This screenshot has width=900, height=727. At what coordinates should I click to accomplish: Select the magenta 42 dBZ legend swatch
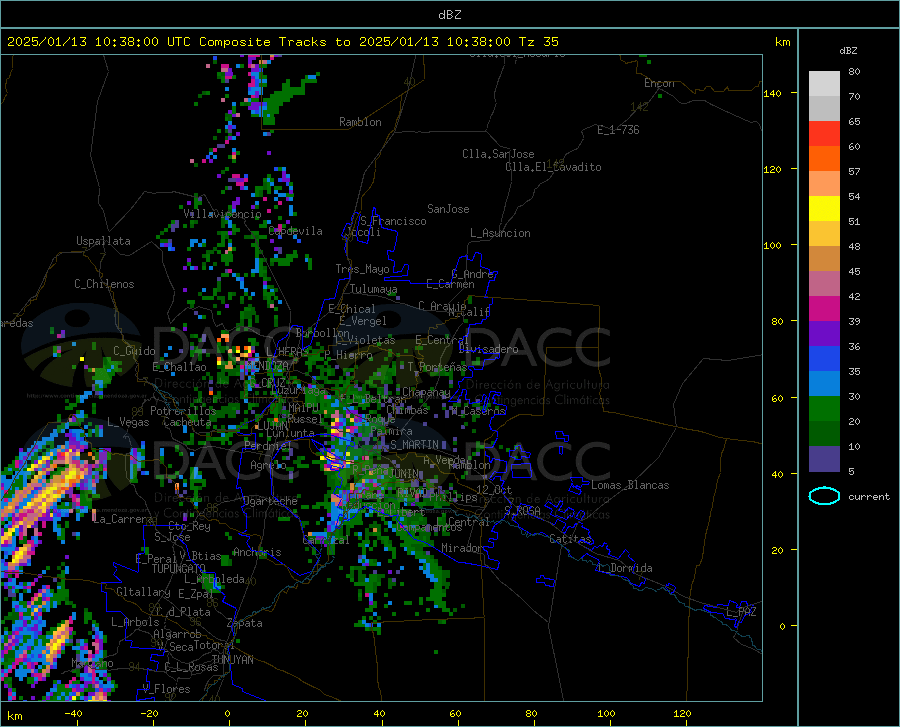824,309
